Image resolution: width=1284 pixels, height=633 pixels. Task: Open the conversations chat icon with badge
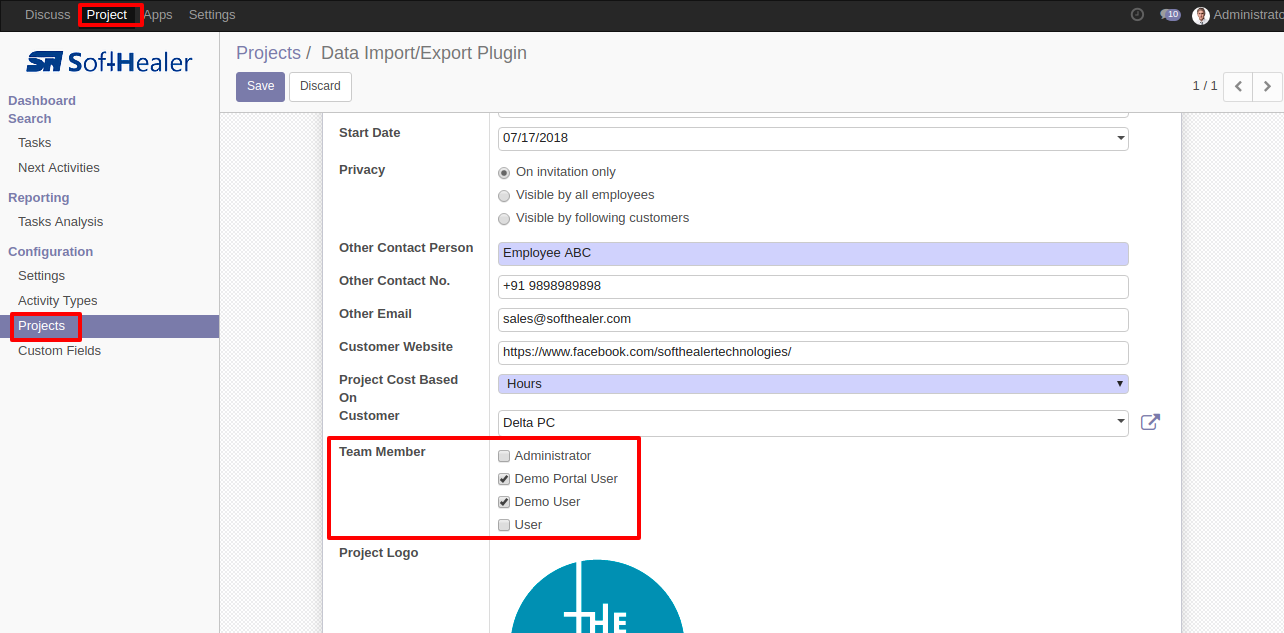pos(1170,15)
